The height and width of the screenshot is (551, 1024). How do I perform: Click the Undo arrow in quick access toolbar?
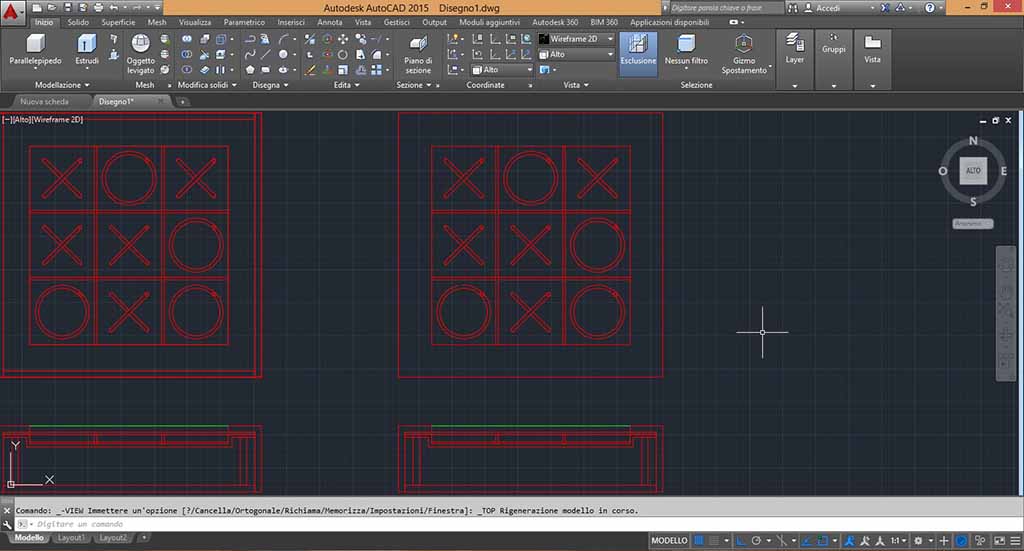[x=114, y=8]
